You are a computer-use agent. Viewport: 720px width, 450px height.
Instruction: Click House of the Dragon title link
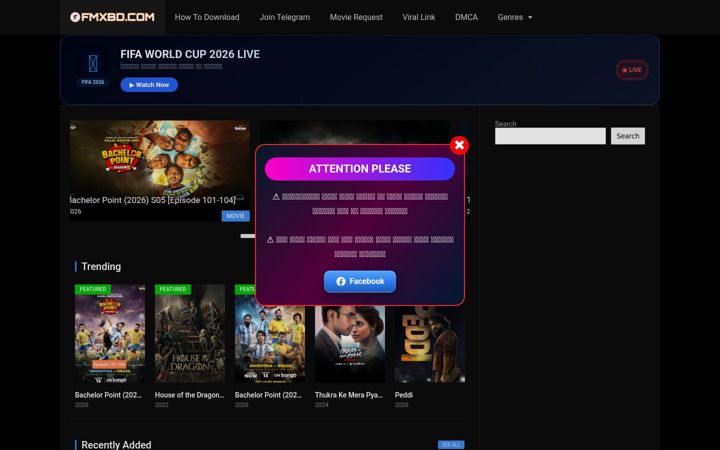(189, 395)
